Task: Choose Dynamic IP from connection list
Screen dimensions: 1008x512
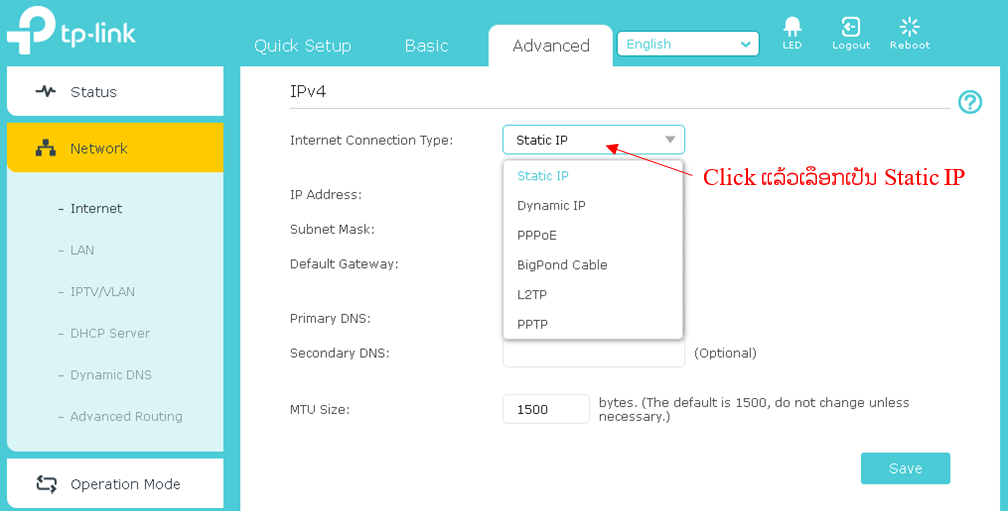Action: pyautogui.click(x=551, y=206)
